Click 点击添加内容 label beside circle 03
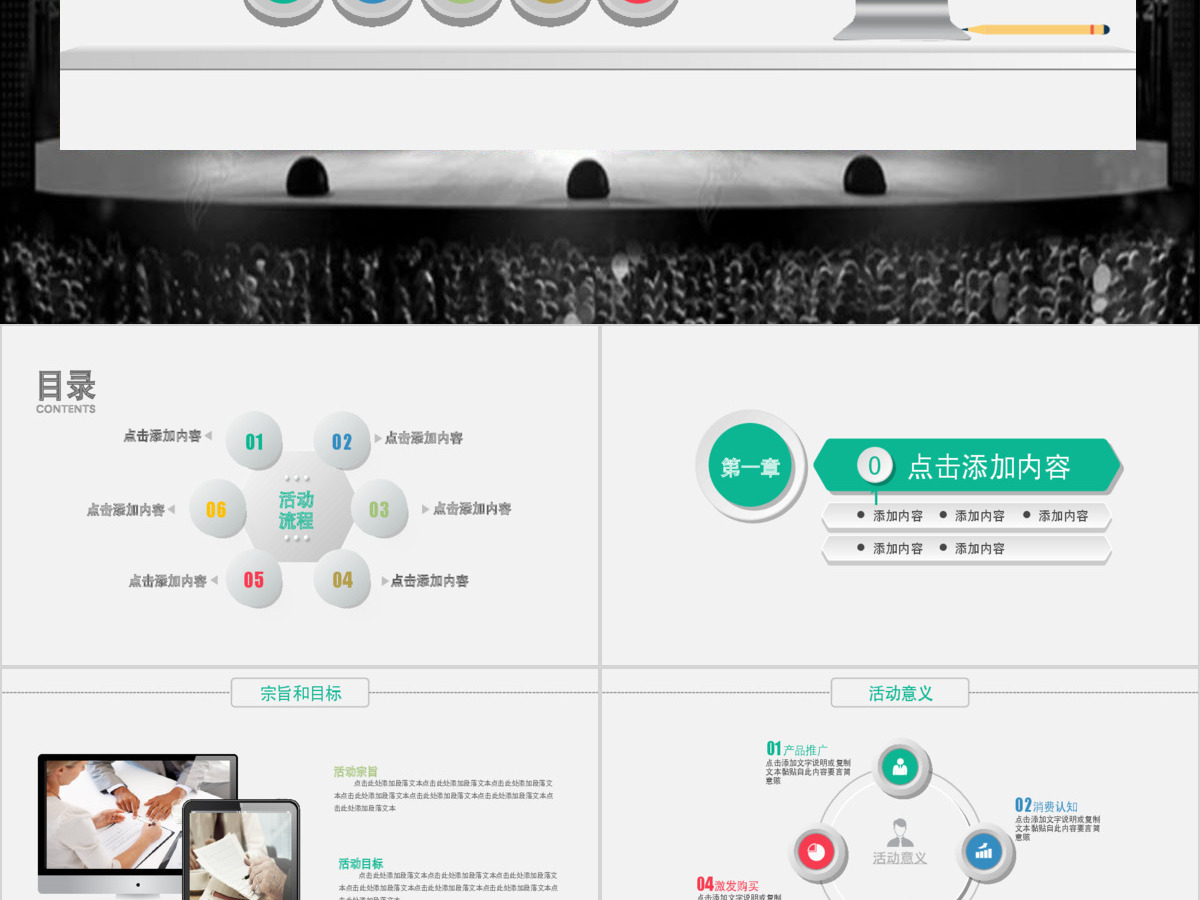 coord(472,509)
